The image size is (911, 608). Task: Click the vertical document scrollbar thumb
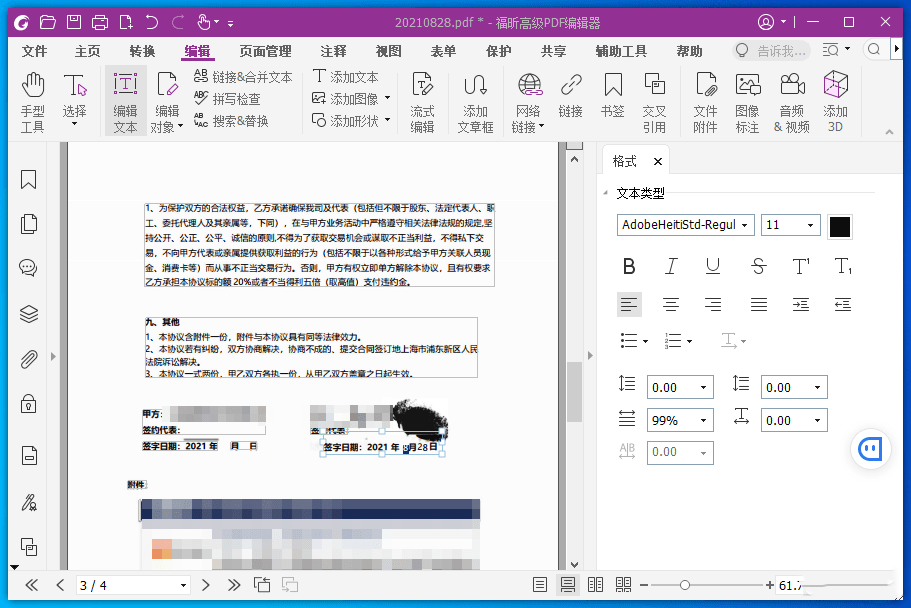click(x=574, y=392)
